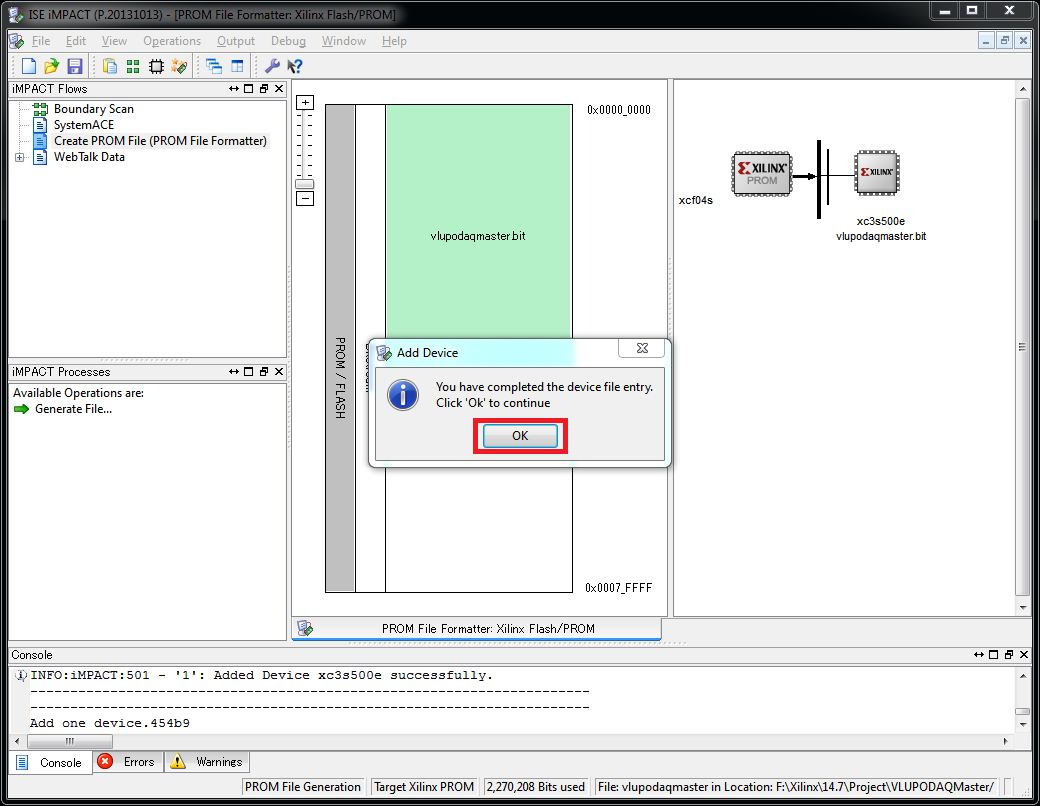Select PROM File Formatter document tab
Screen dimensions: 1040x806
pos(476,628)
